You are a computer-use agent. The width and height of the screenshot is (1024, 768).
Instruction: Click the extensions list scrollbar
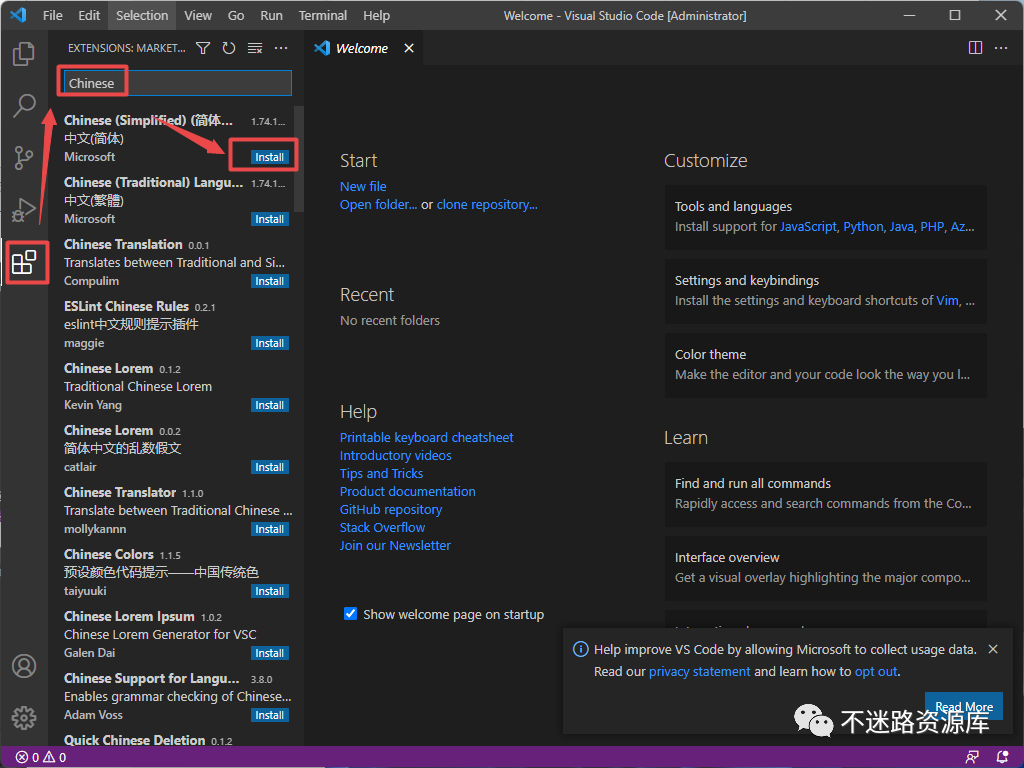pos(299,159)
